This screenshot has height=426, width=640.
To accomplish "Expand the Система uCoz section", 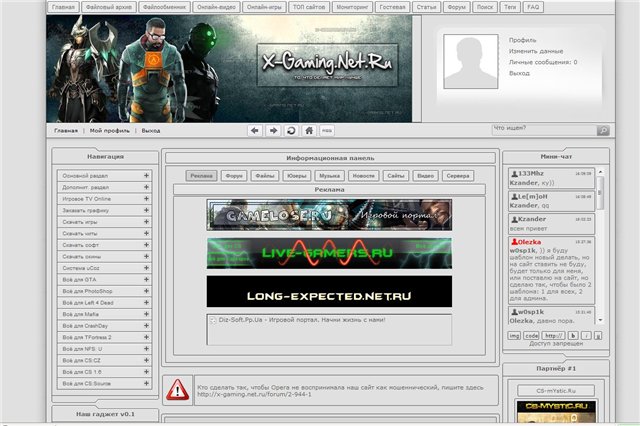I will click(x=146, y=268).
